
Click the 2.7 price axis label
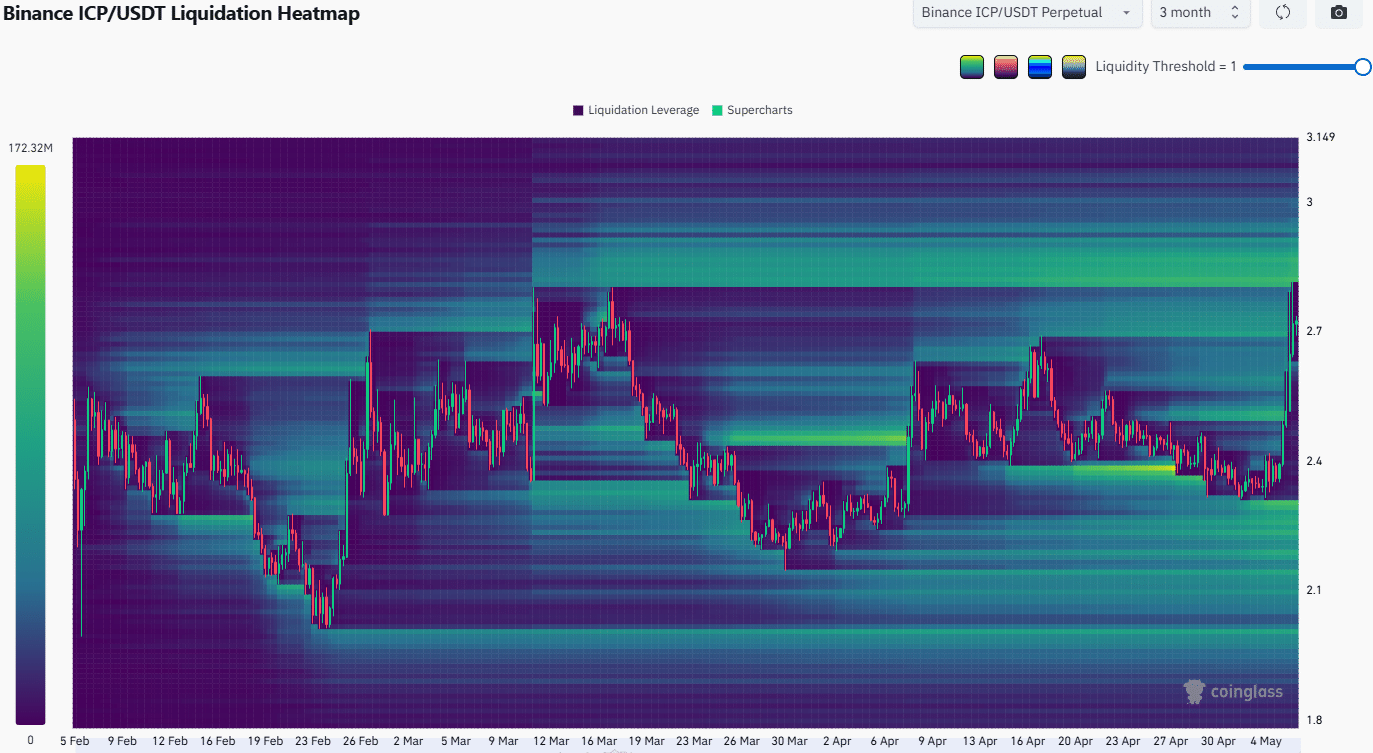pos(1314,331)
